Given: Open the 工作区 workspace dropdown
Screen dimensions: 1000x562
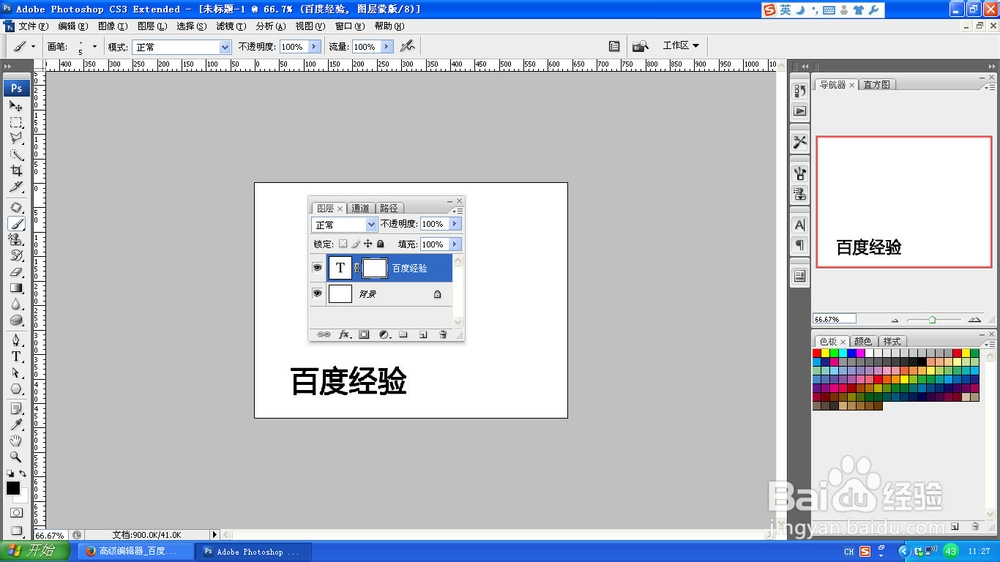Looking at the screenshot, I should 680,45.
